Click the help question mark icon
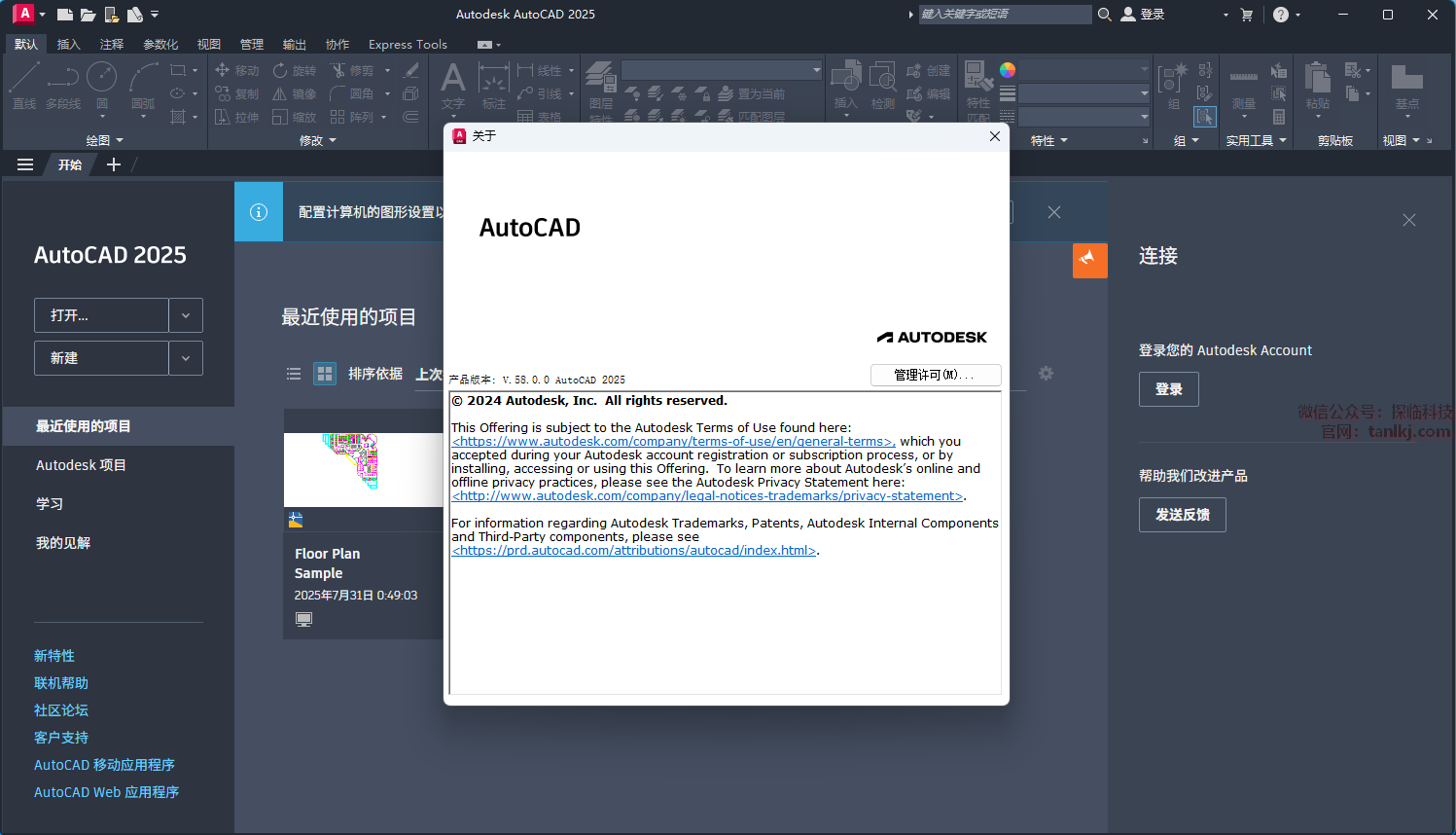Viewport: 1456px width, 835px height. [1281, 15]
